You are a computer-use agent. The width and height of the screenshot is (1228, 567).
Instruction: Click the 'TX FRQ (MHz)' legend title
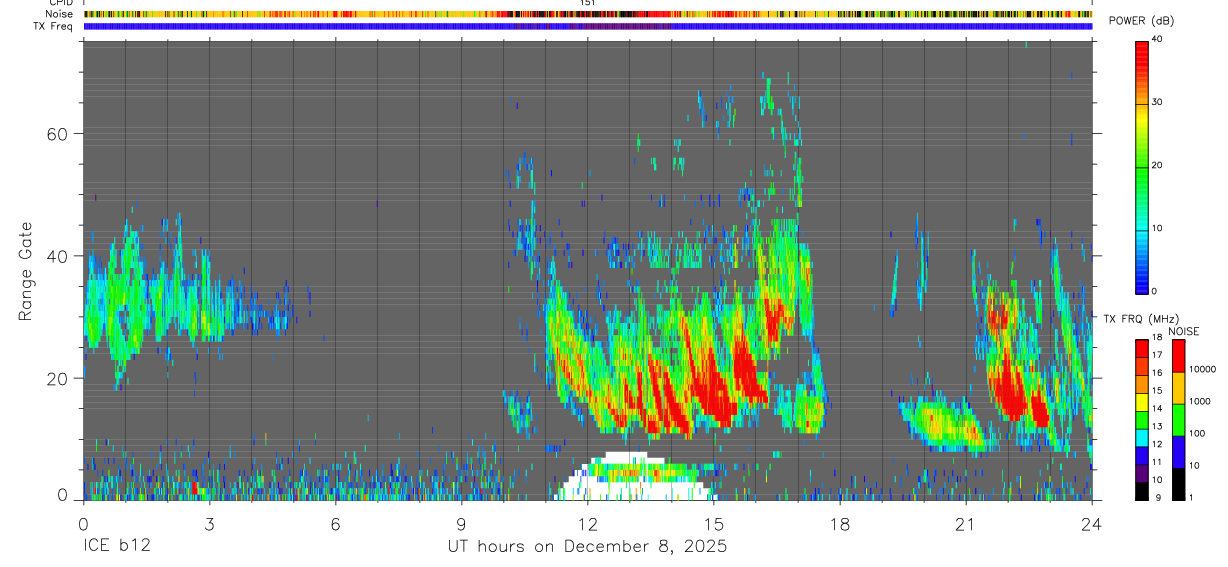1139,319
